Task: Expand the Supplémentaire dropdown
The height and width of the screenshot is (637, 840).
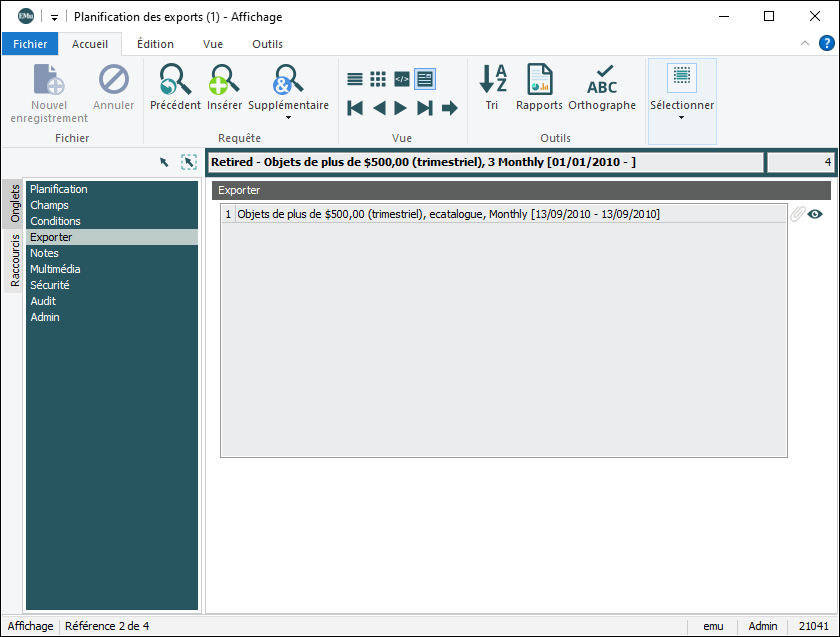Action: (288, 118)
